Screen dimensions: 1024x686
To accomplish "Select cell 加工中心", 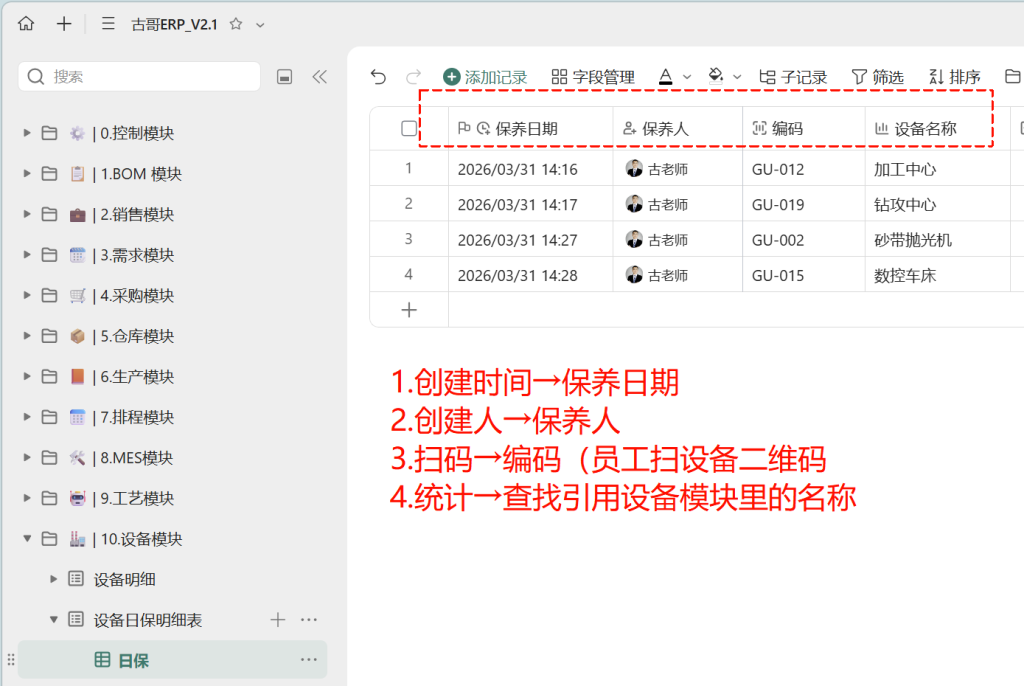I will 938,169.
